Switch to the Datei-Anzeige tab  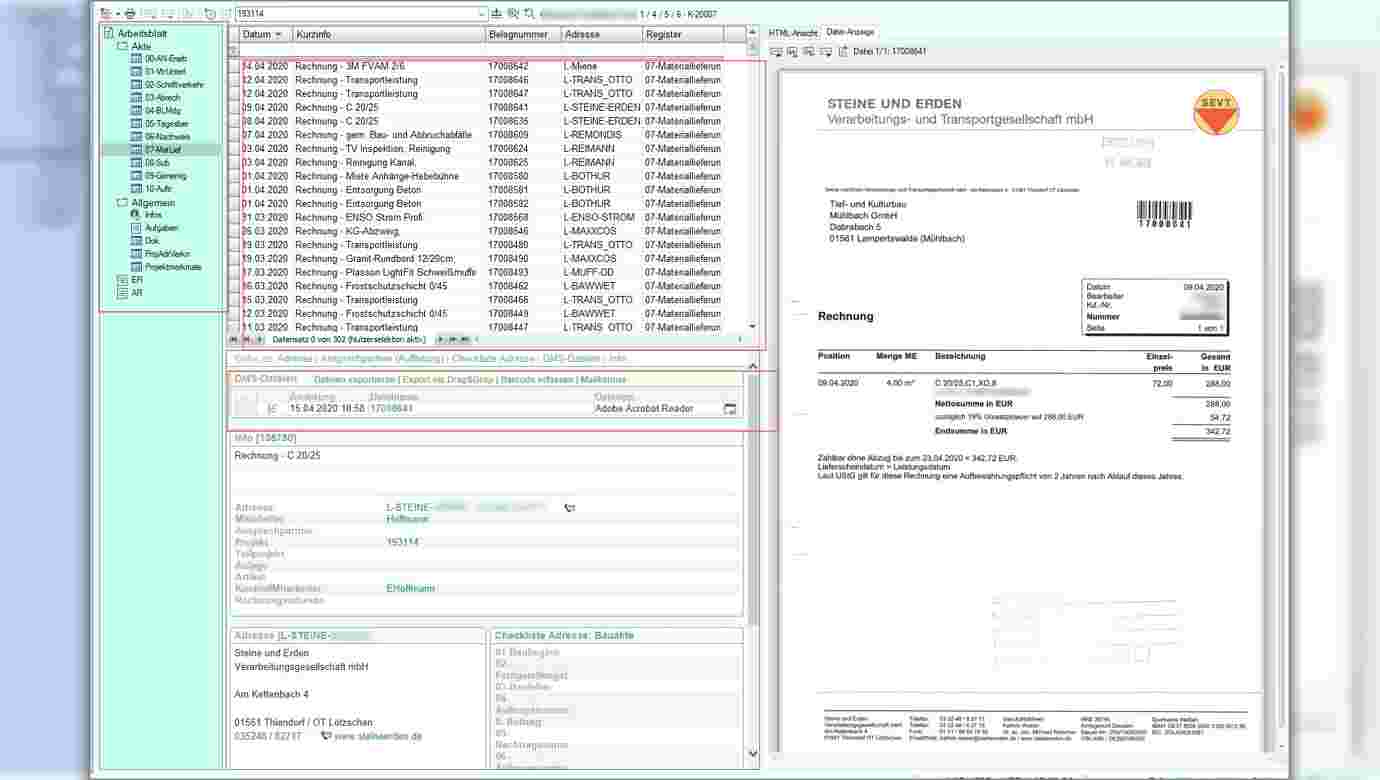coord(849,33)
